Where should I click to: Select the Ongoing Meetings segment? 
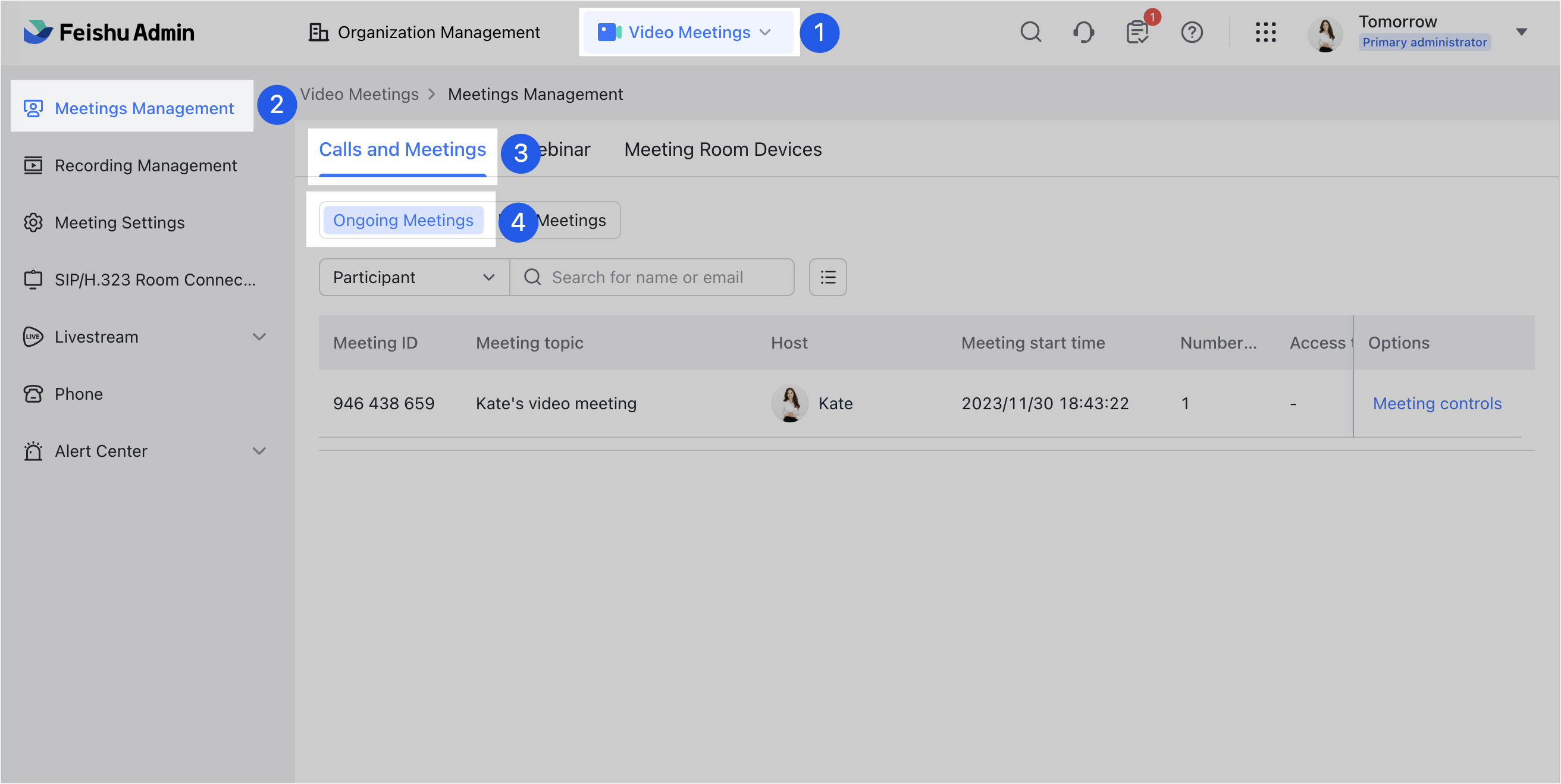(x=403, y=220)
